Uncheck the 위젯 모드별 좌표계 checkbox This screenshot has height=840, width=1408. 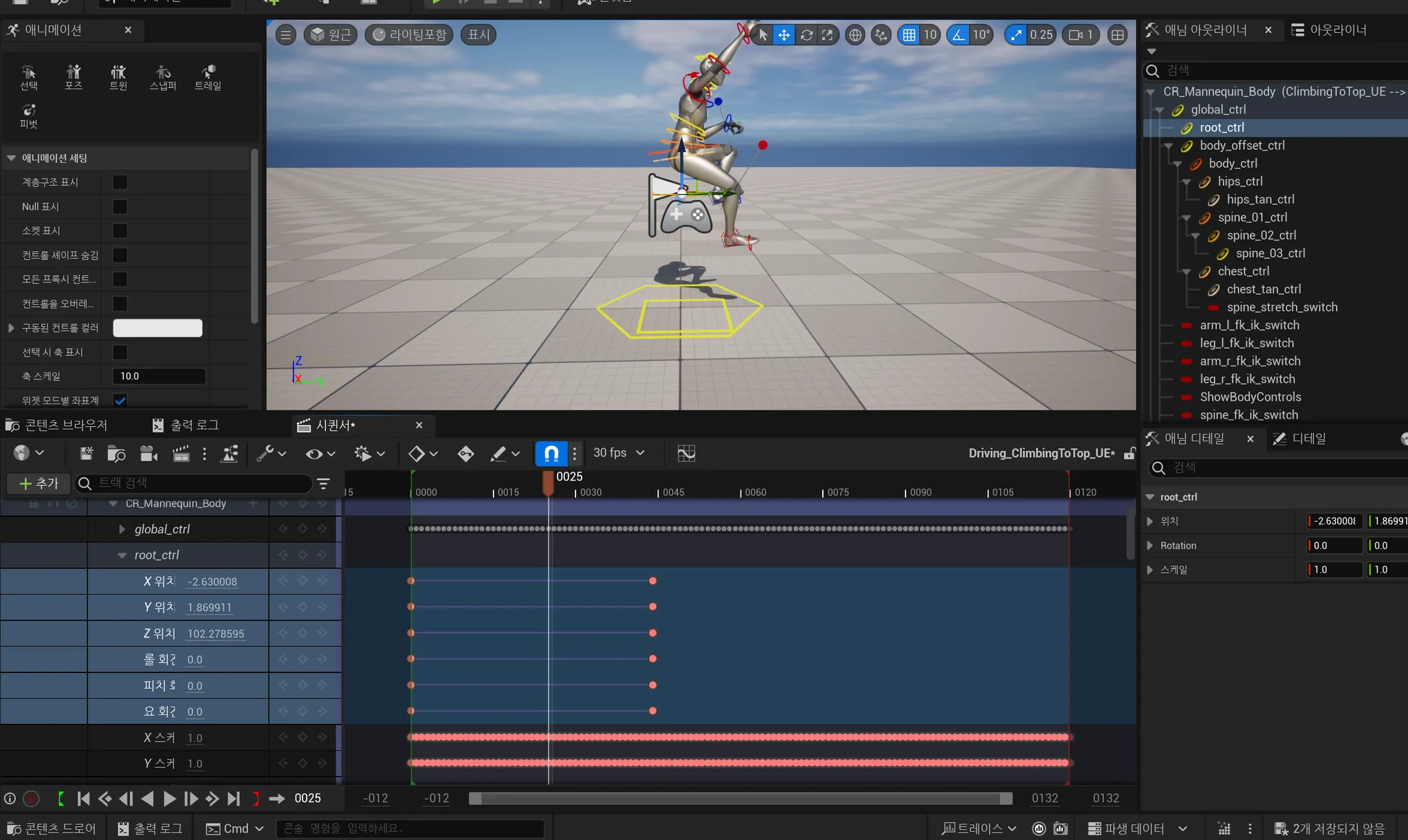(120, 400)
